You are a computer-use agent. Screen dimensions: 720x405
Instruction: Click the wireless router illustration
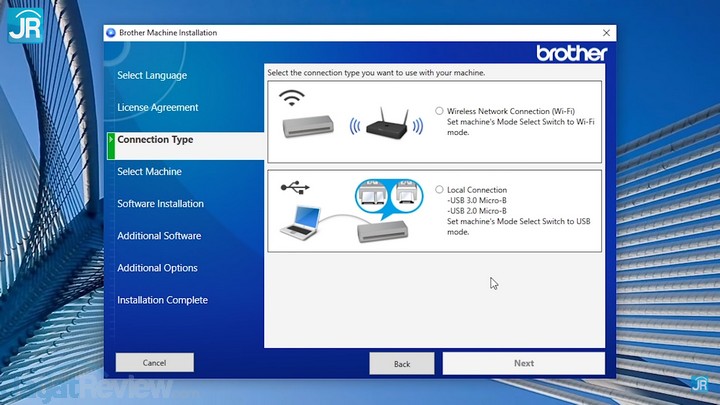tap(387, 124)
